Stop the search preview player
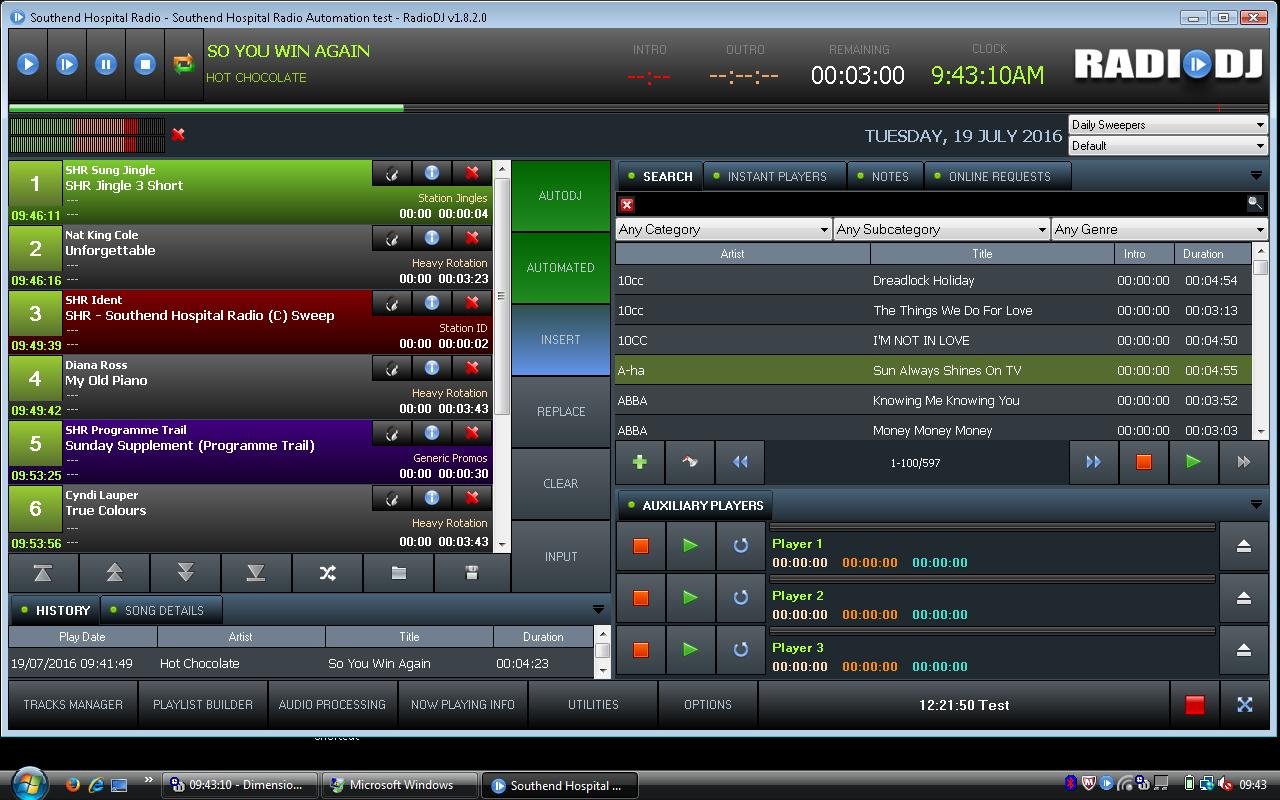Image resolution: width=1280 pixels, height=800 pixels. [x=1143, y=462]
